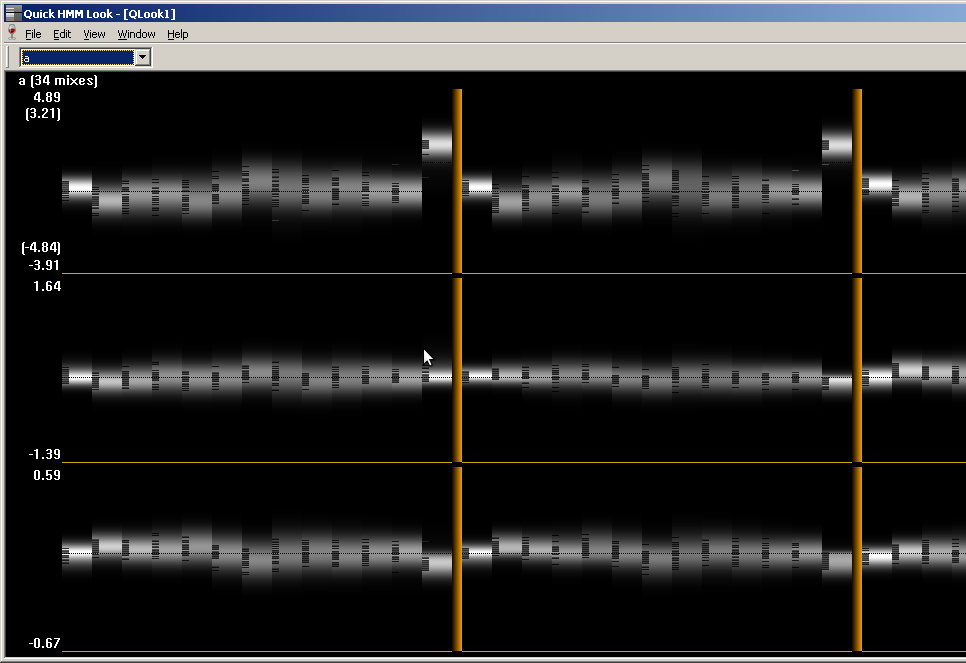Click the value 0.59 on the axis
966x663 pixels.
coord(47,475)
